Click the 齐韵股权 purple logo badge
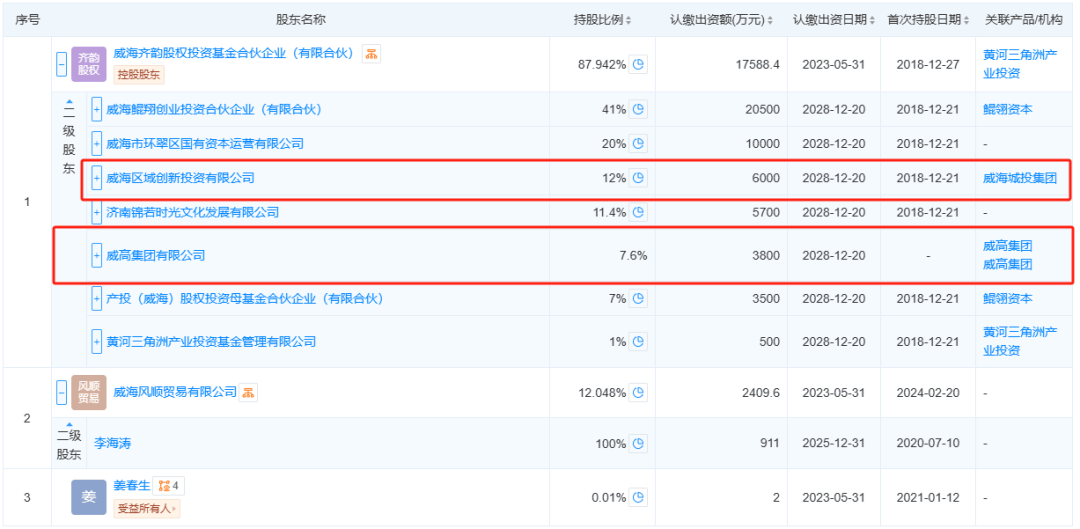 coord(88,64)
